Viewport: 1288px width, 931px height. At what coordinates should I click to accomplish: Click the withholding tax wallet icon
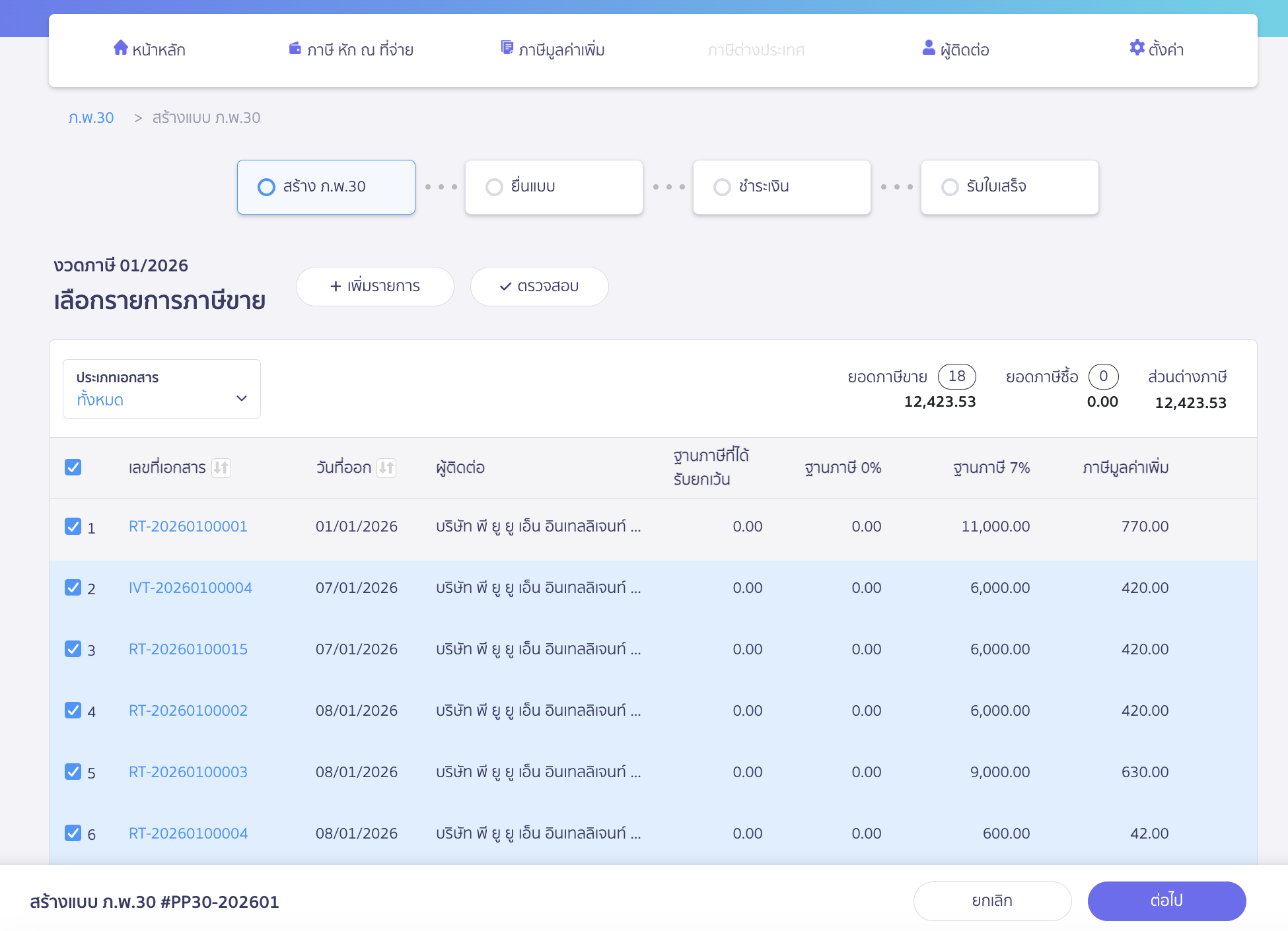point(295,48)
